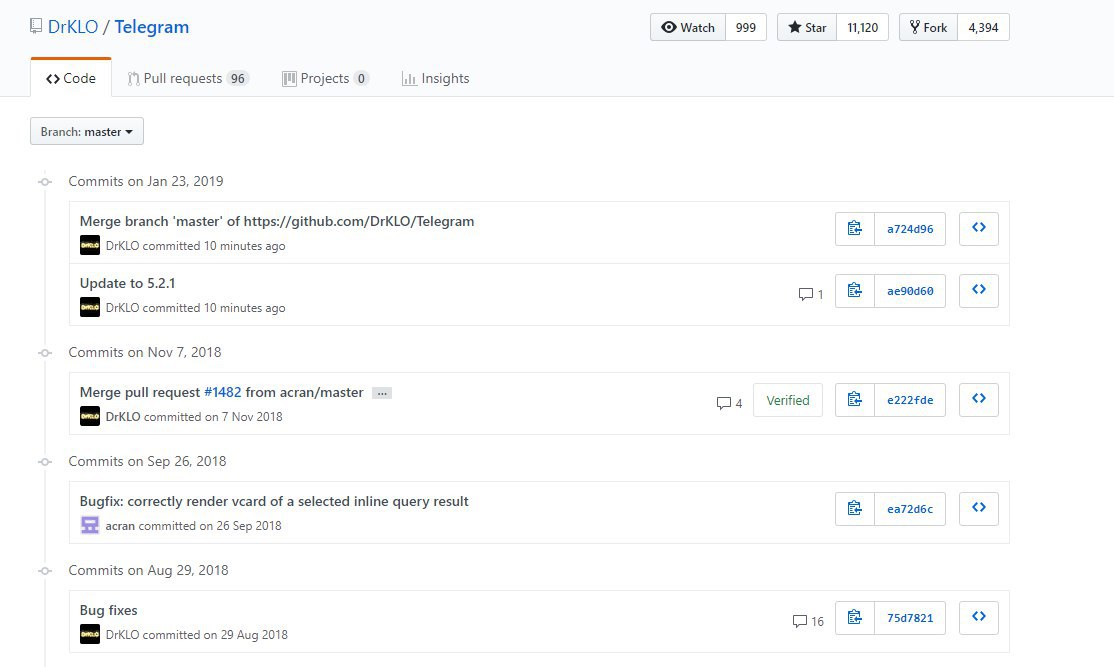
Task: Browse repository at commit 75d7821
Action: (978, 618)
